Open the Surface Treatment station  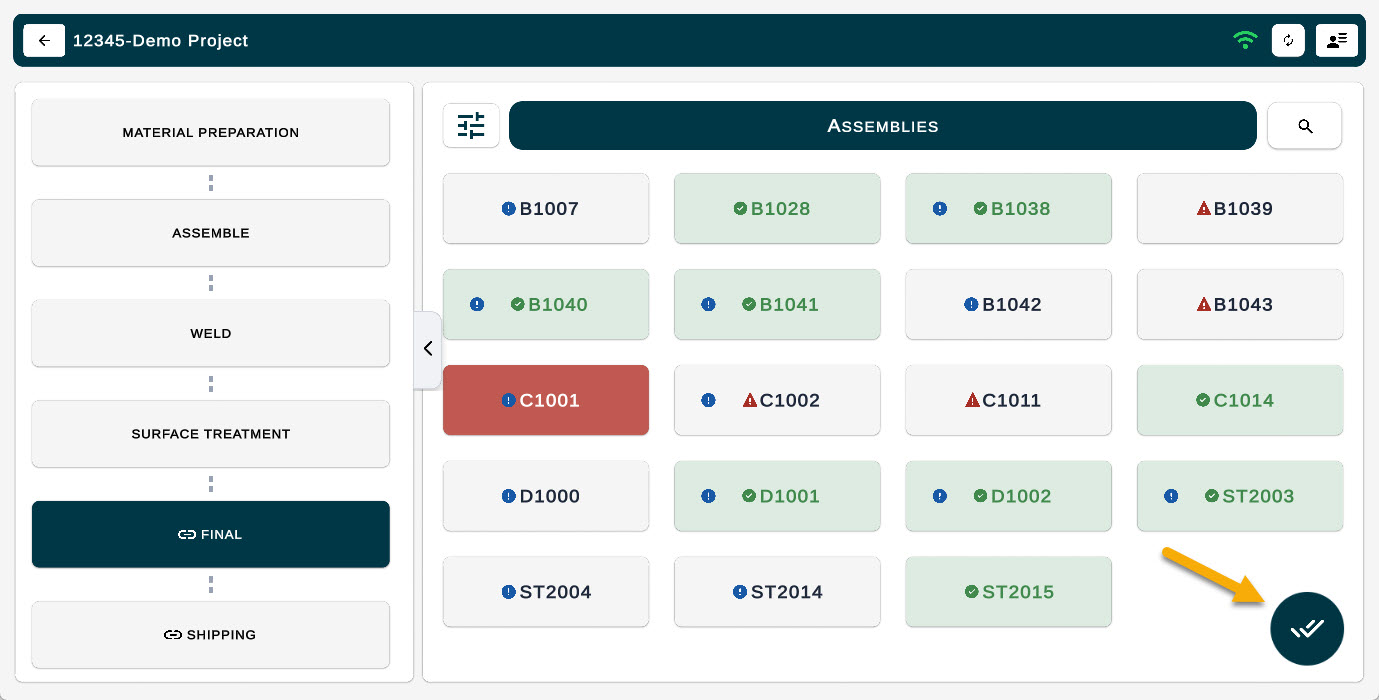(x=210, y=434)
